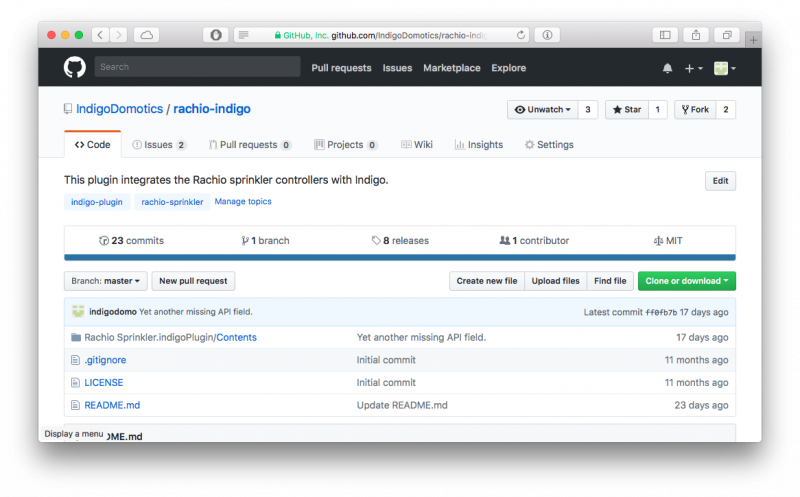The width and height of the screenshot is (800, 497).
Task: Select the Code tab
Action: [x=92, y=145]
